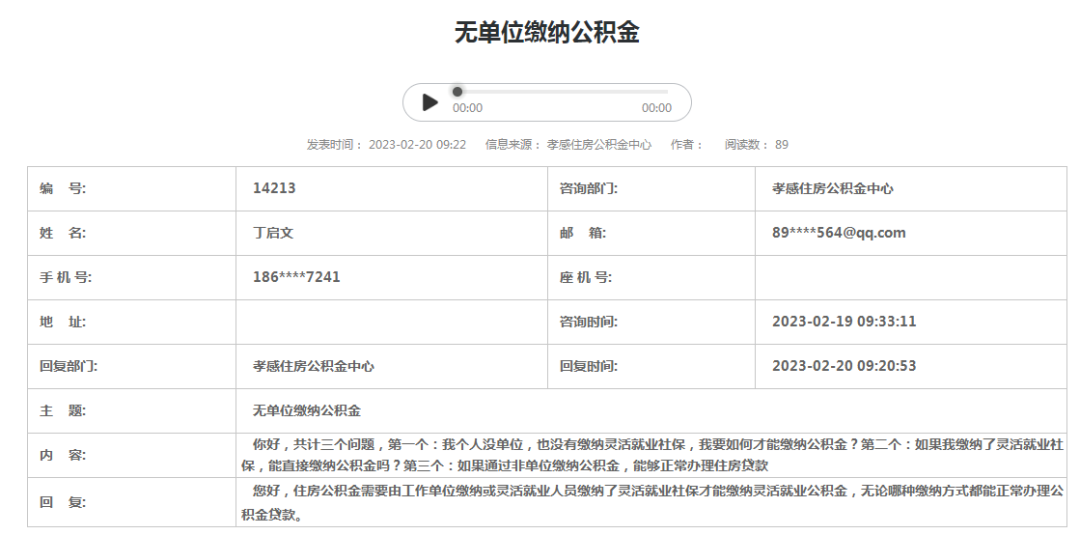
Task: Click the inquiry time 2023-02-19 09:33:11
Action: pos(843,322)
